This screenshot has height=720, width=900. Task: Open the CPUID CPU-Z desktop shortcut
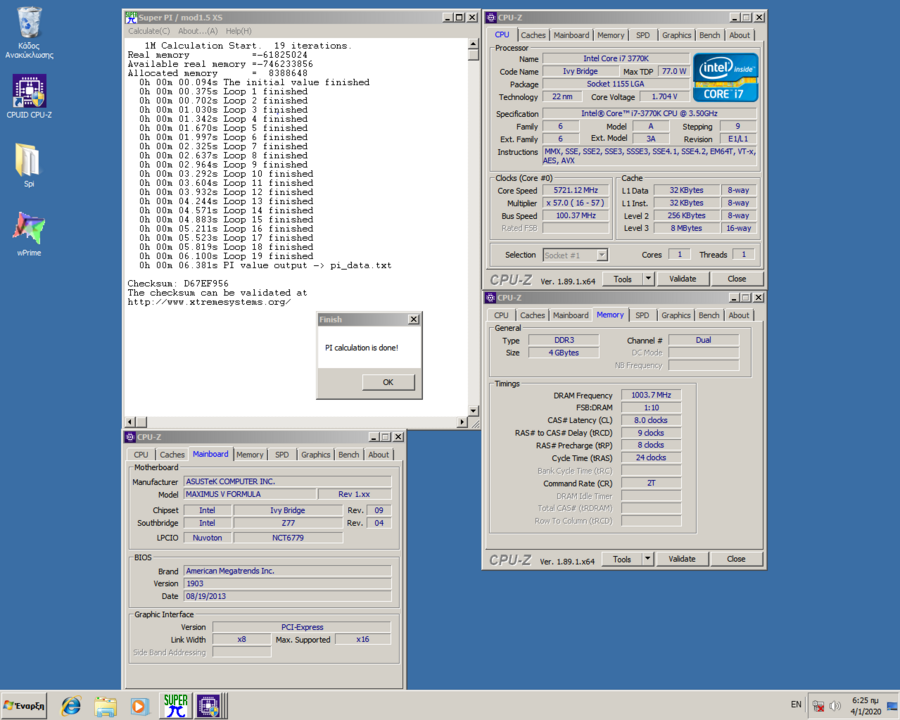point(29,96)
